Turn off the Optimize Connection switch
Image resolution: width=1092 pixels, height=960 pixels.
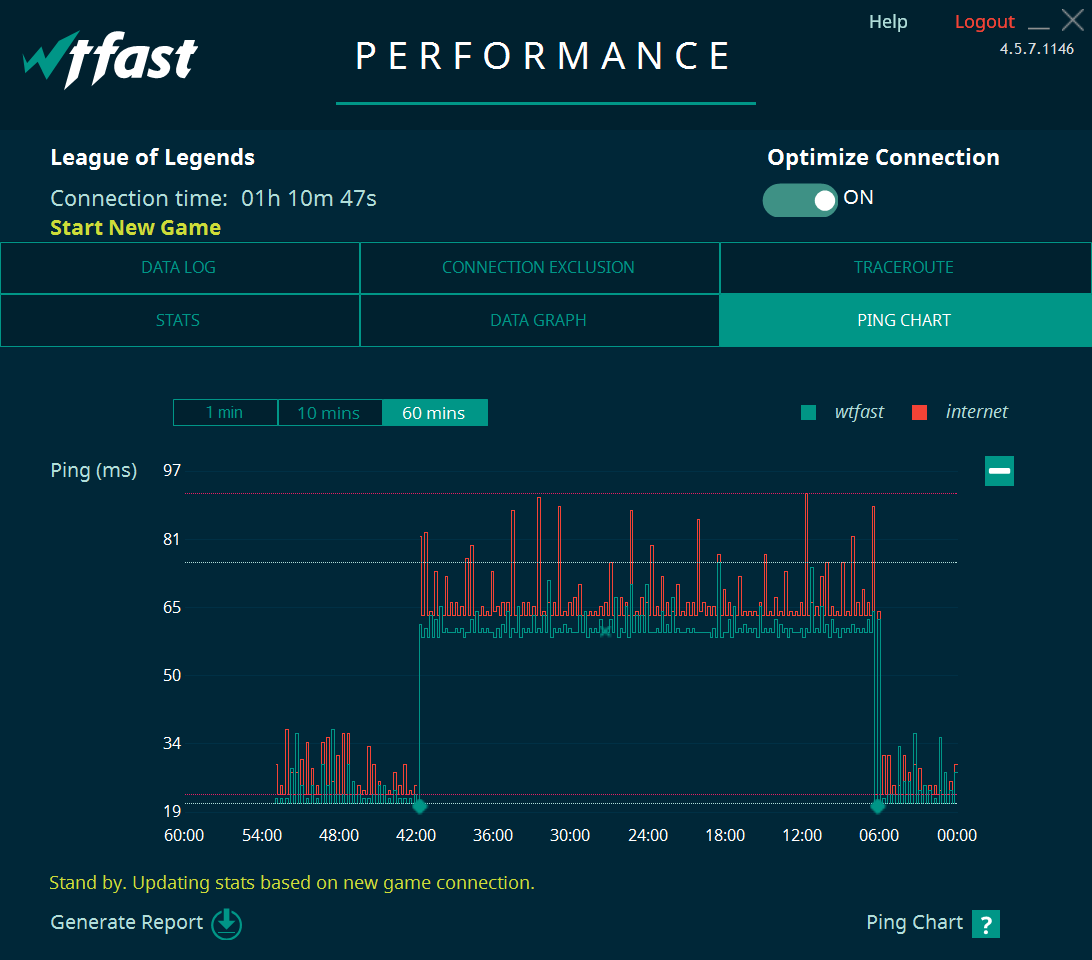point(800,200)
